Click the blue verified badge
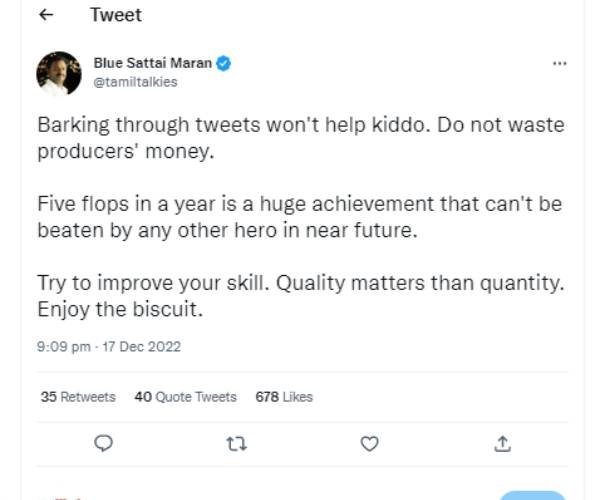 [224, 63]
